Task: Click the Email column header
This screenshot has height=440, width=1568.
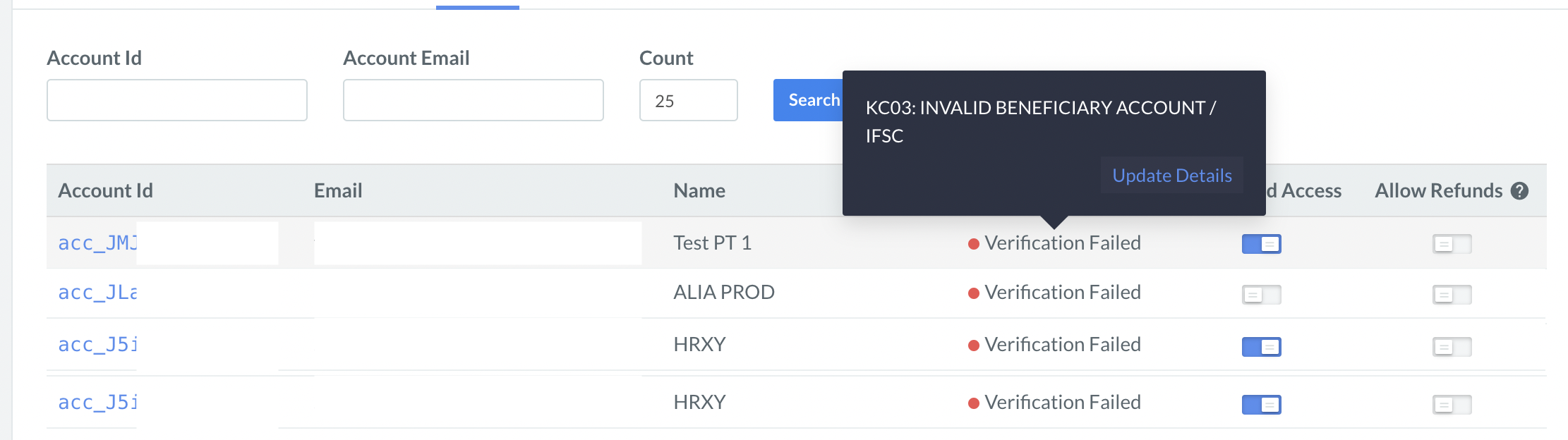Action: [x=338, y=190]
